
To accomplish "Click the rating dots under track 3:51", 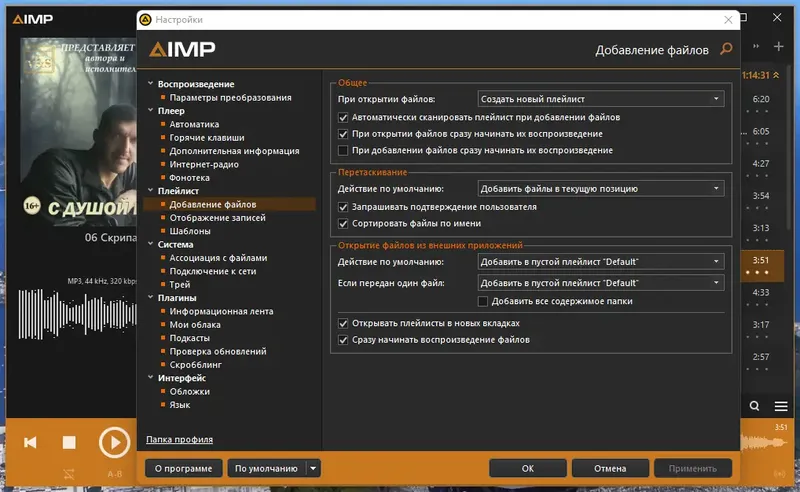I will pos(757,272).
